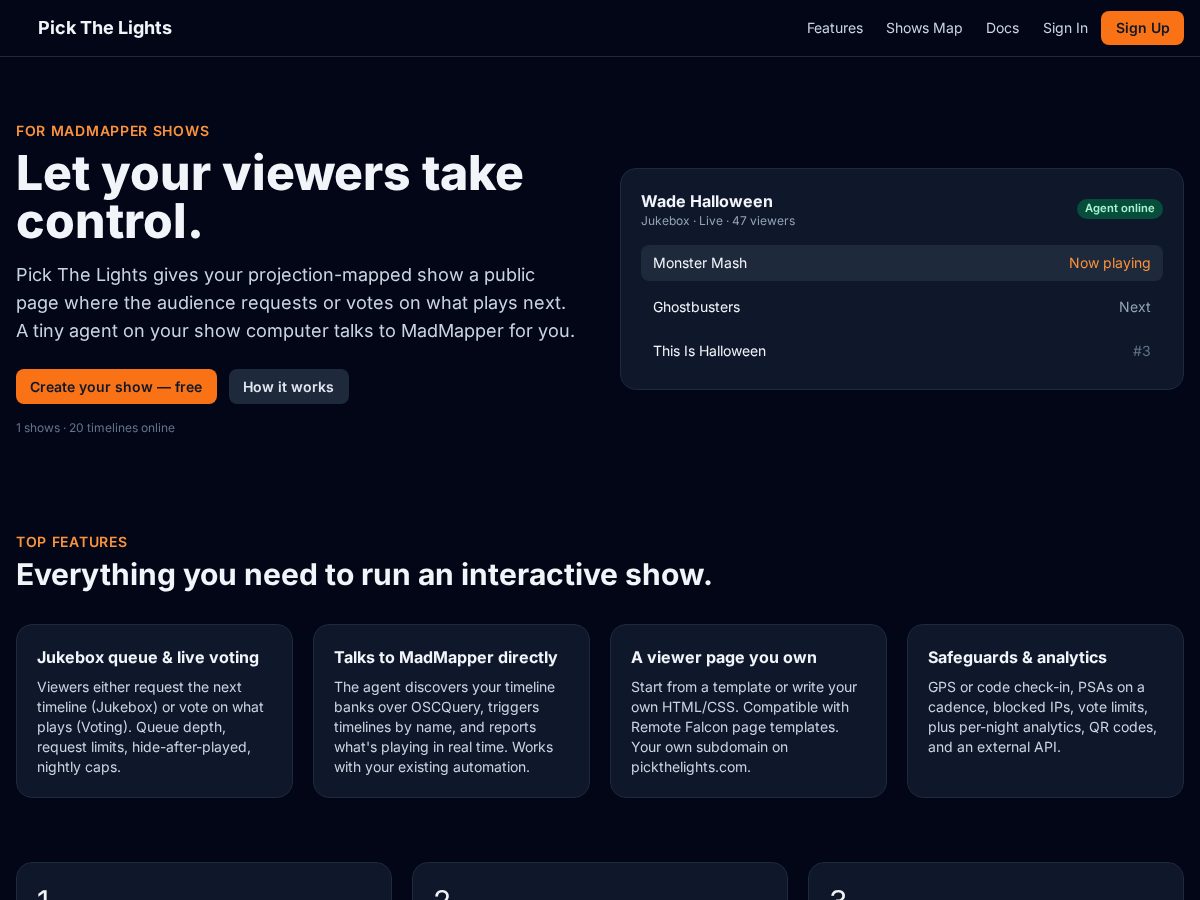Click the 1 shows · 20 timelines online text
This screenshot has height=900, width=1200.
[95, 428]
